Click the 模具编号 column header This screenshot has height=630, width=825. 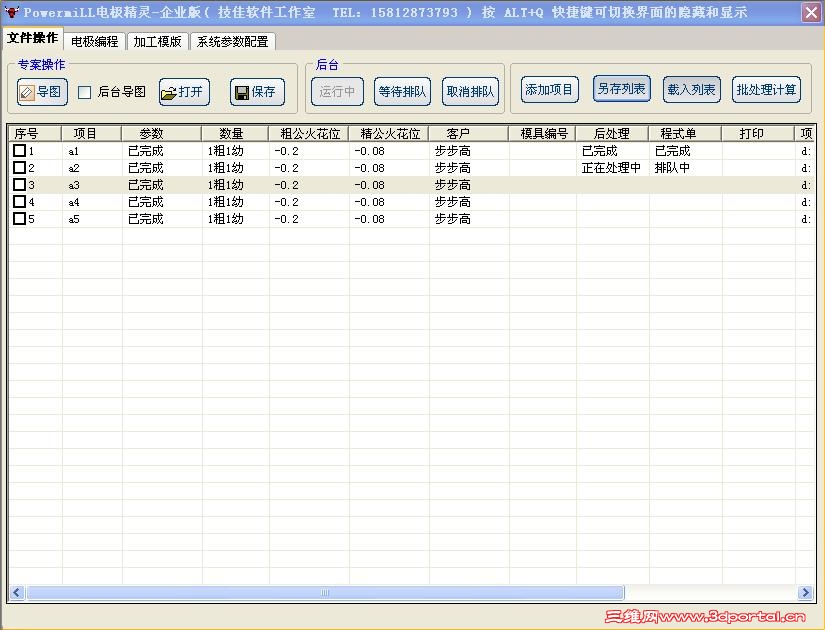point(542,134)
